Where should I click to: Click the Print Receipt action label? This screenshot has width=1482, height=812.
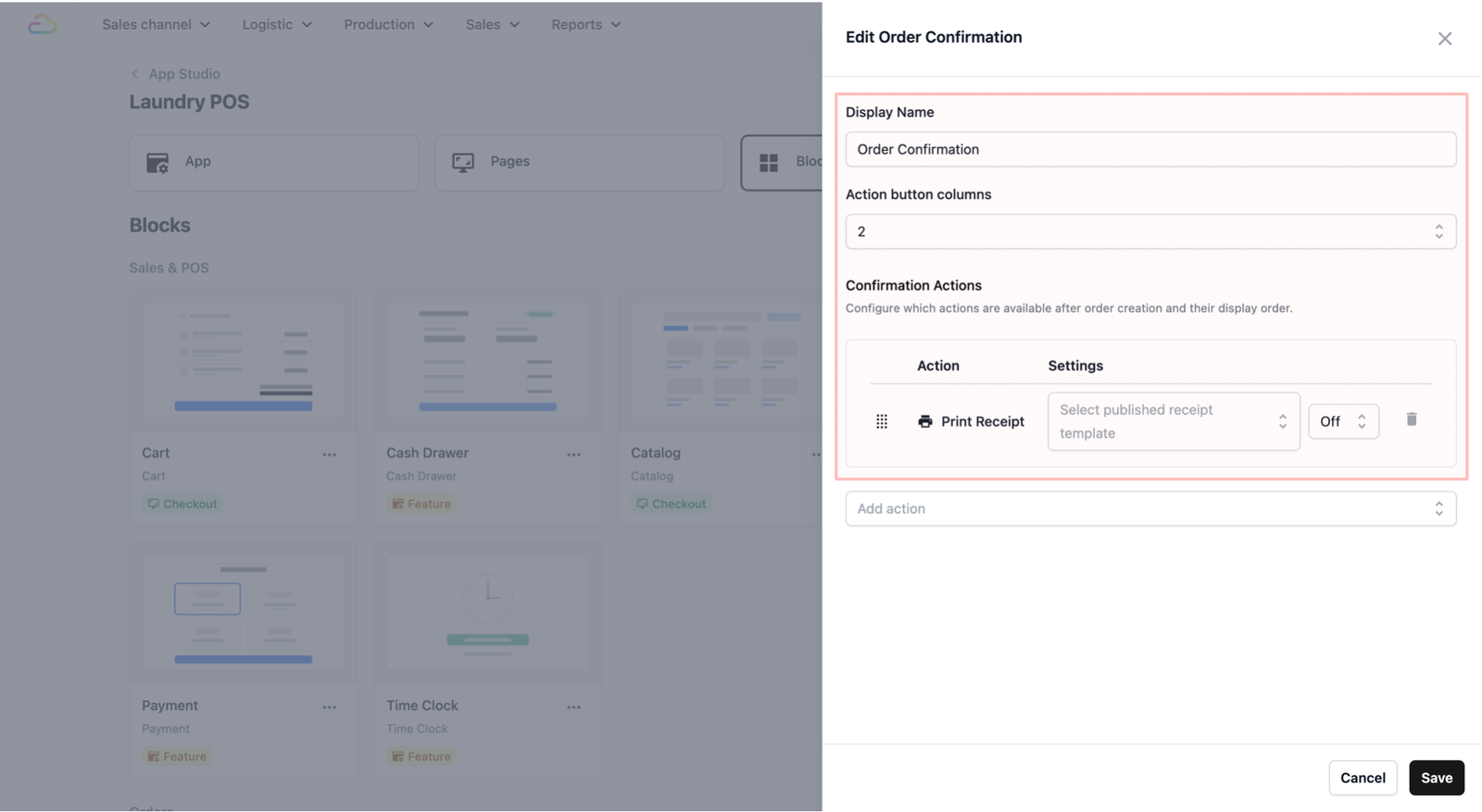tap(983, 421)
